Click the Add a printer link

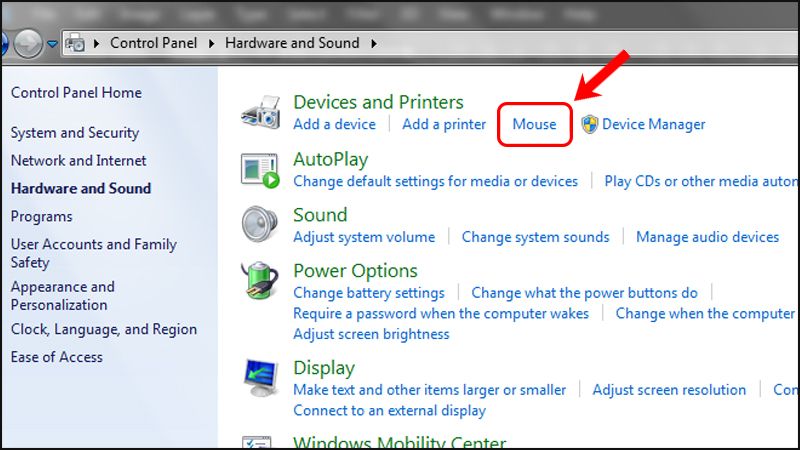coord(443,124)
